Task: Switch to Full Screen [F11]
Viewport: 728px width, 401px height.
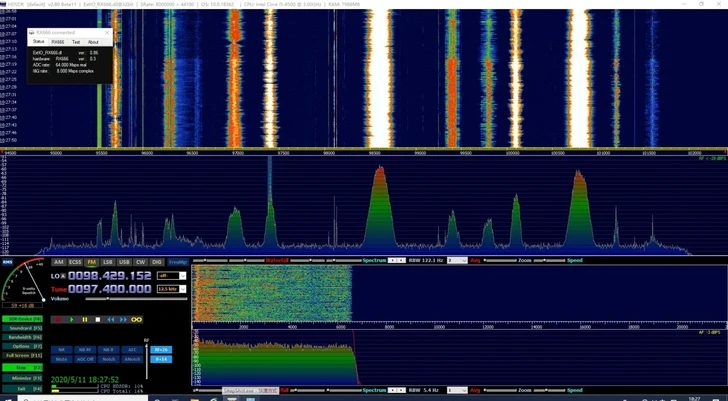Action: [22, 356]
